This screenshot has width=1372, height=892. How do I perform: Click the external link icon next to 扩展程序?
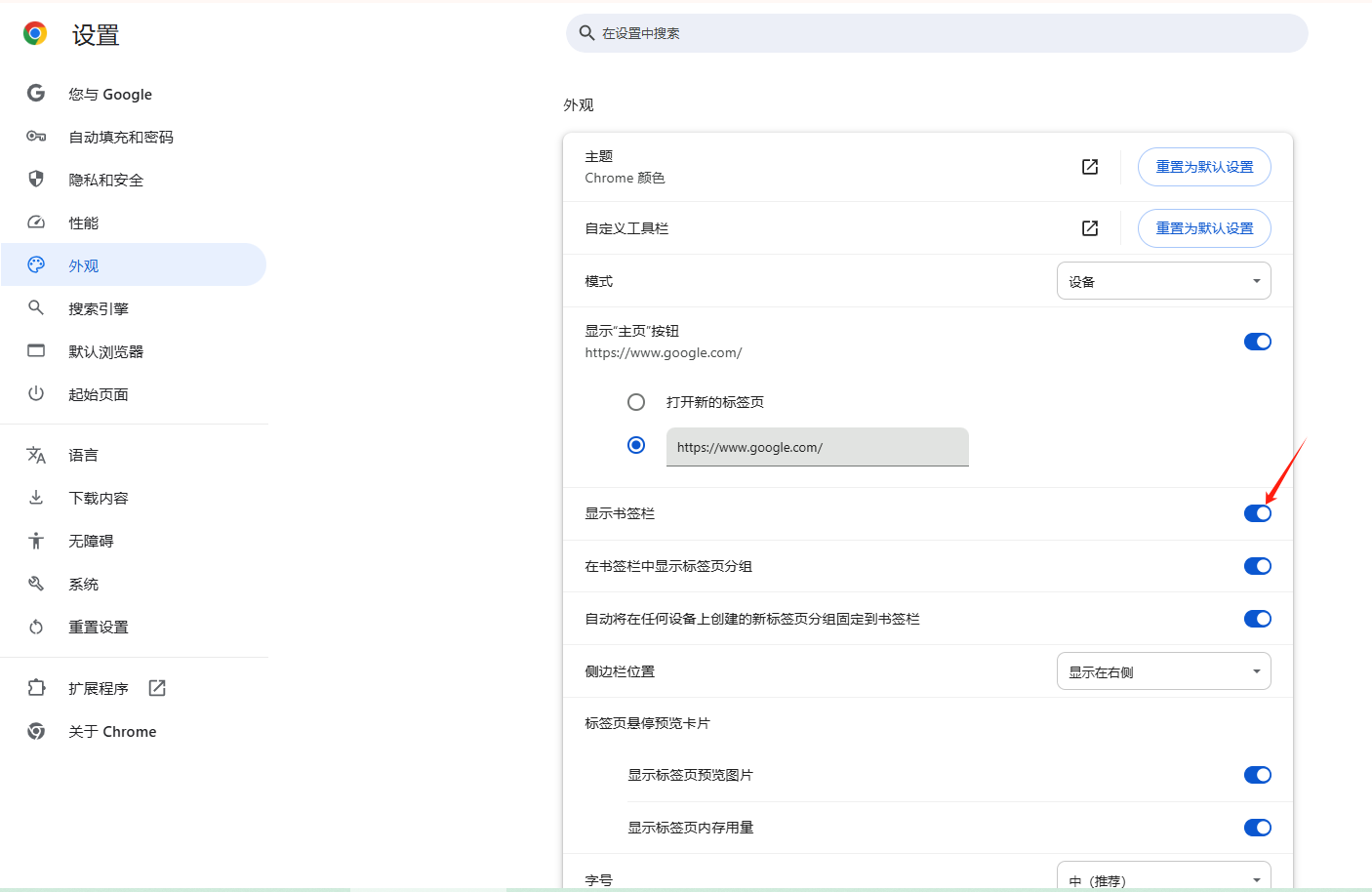157,688
